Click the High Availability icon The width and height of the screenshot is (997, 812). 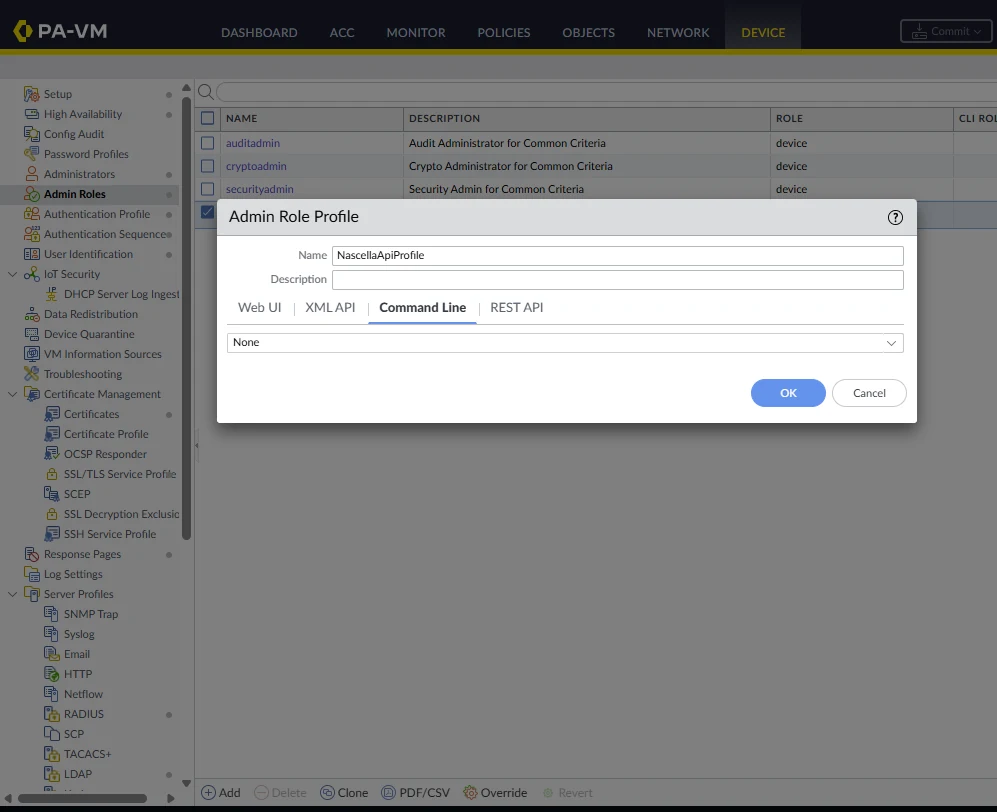pos(31,114)
